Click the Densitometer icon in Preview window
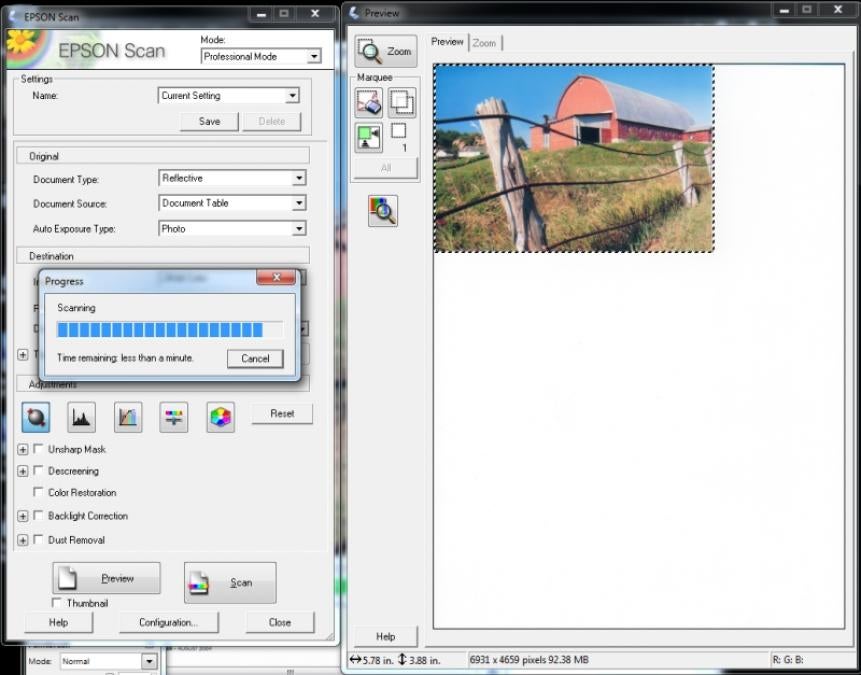861x675 pixels. [383, 210]
